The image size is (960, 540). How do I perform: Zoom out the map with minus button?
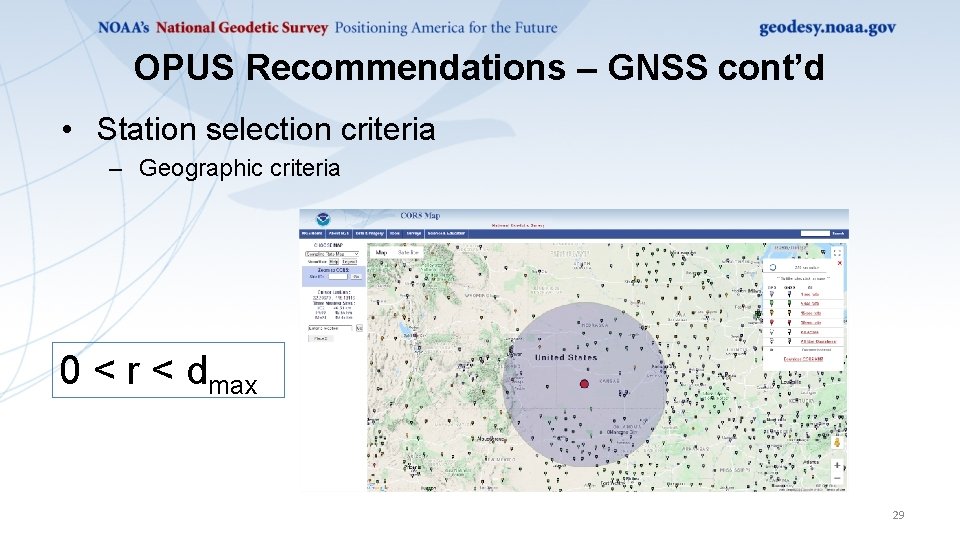[x=837, y=478]
